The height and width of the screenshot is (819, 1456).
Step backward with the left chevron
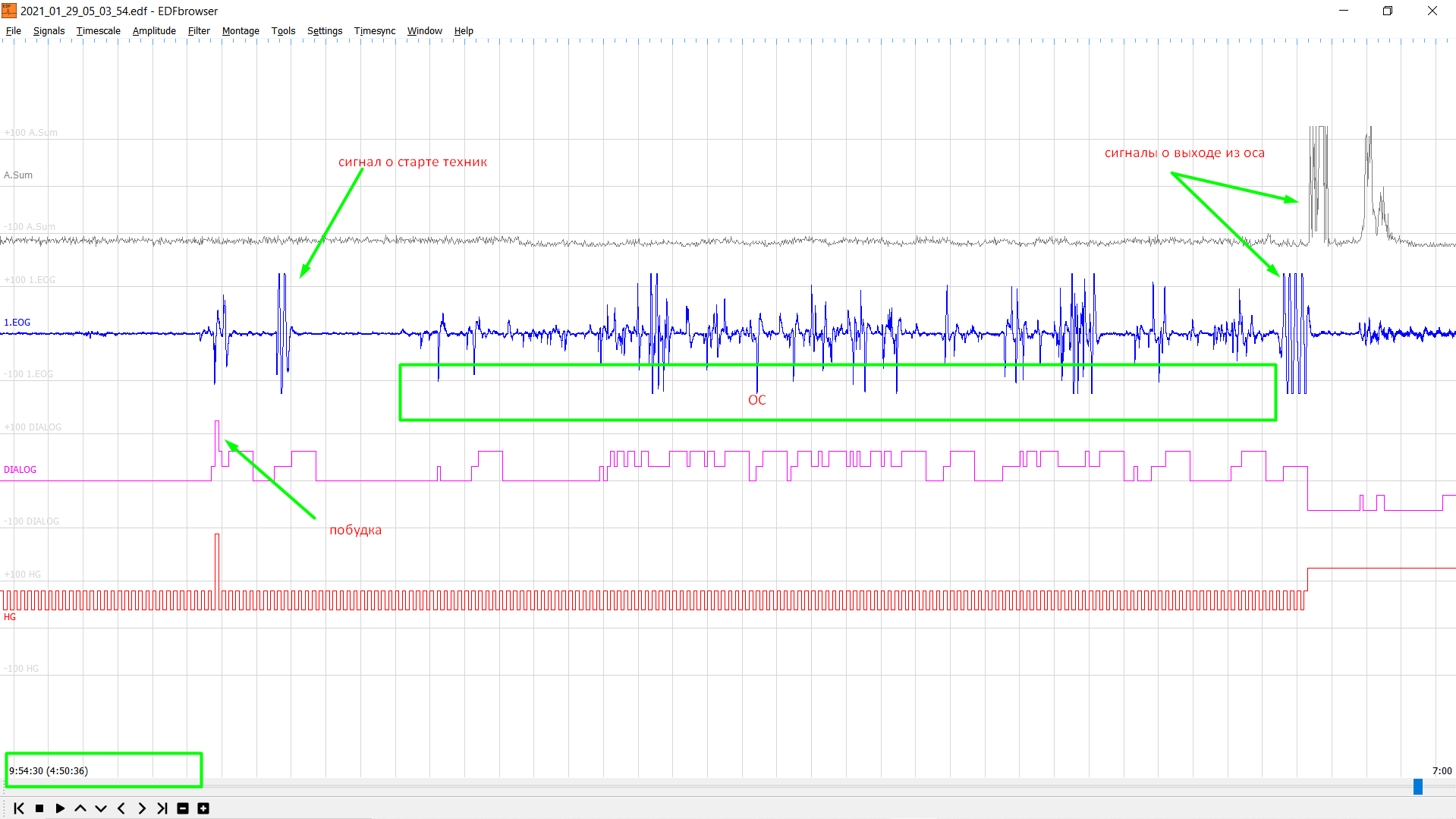click(x=121, y=808)
